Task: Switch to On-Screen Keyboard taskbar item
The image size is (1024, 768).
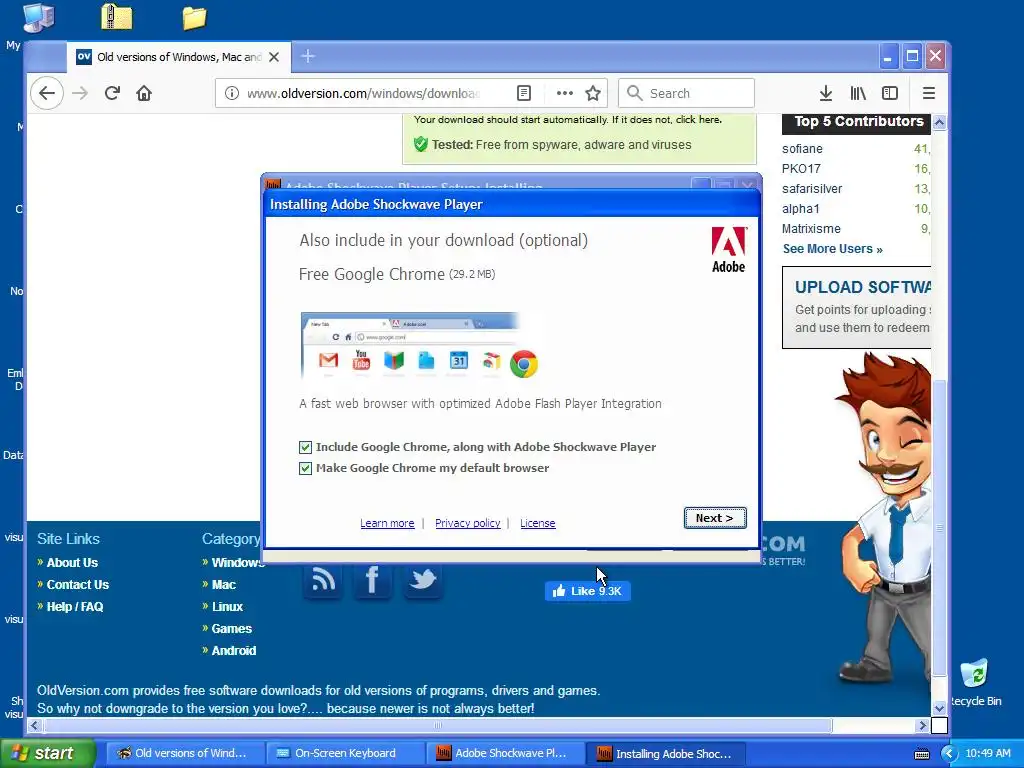Action: pos(345,753)
